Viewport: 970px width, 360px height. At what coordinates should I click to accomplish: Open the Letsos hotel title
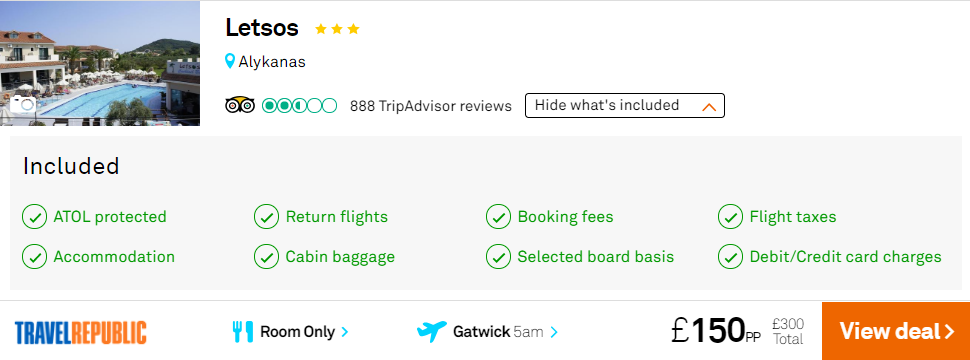pyautogui.click(x=262, y=28)
